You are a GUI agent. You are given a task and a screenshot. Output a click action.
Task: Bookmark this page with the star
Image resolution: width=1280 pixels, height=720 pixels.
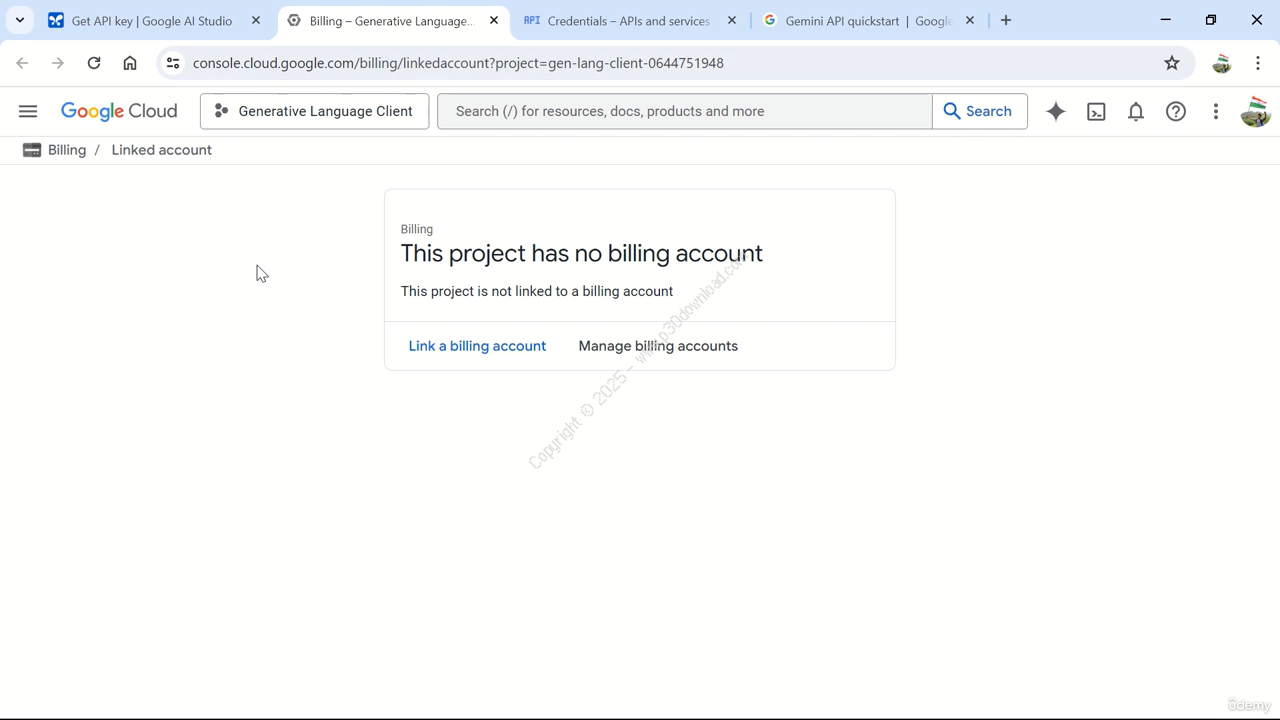1172,63
